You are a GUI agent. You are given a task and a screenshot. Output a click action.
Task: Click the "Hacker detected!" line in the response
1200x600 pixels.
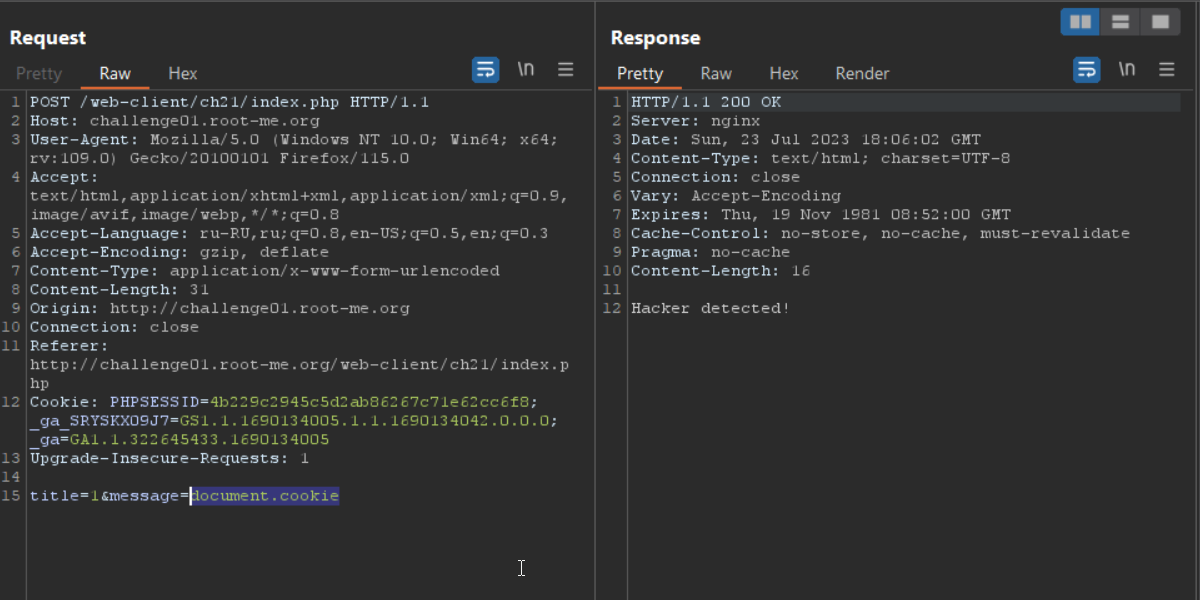(x=710, y=308)
